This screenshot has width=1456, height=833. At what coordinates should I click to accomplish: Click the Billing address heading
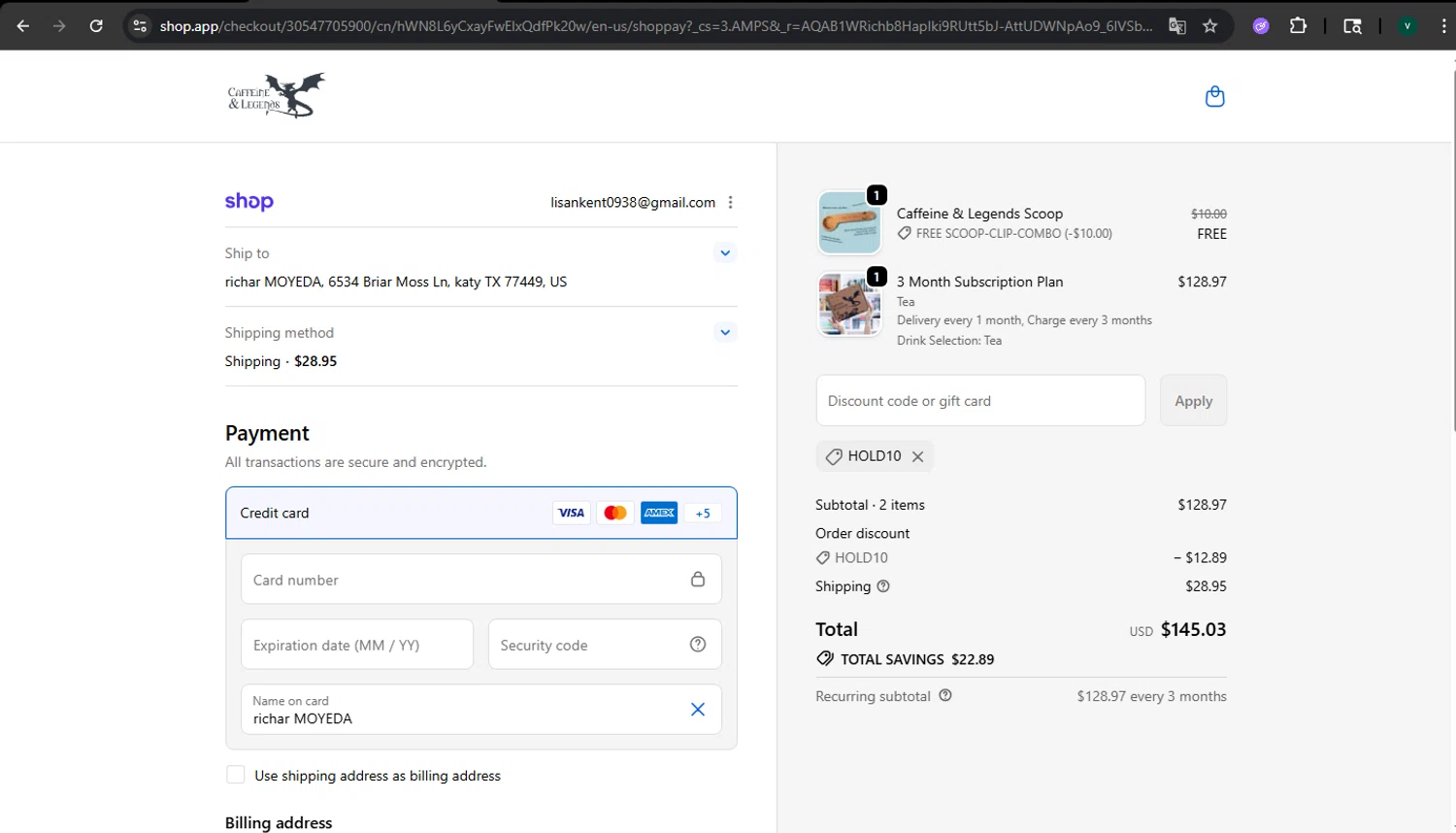pos(279,822)
